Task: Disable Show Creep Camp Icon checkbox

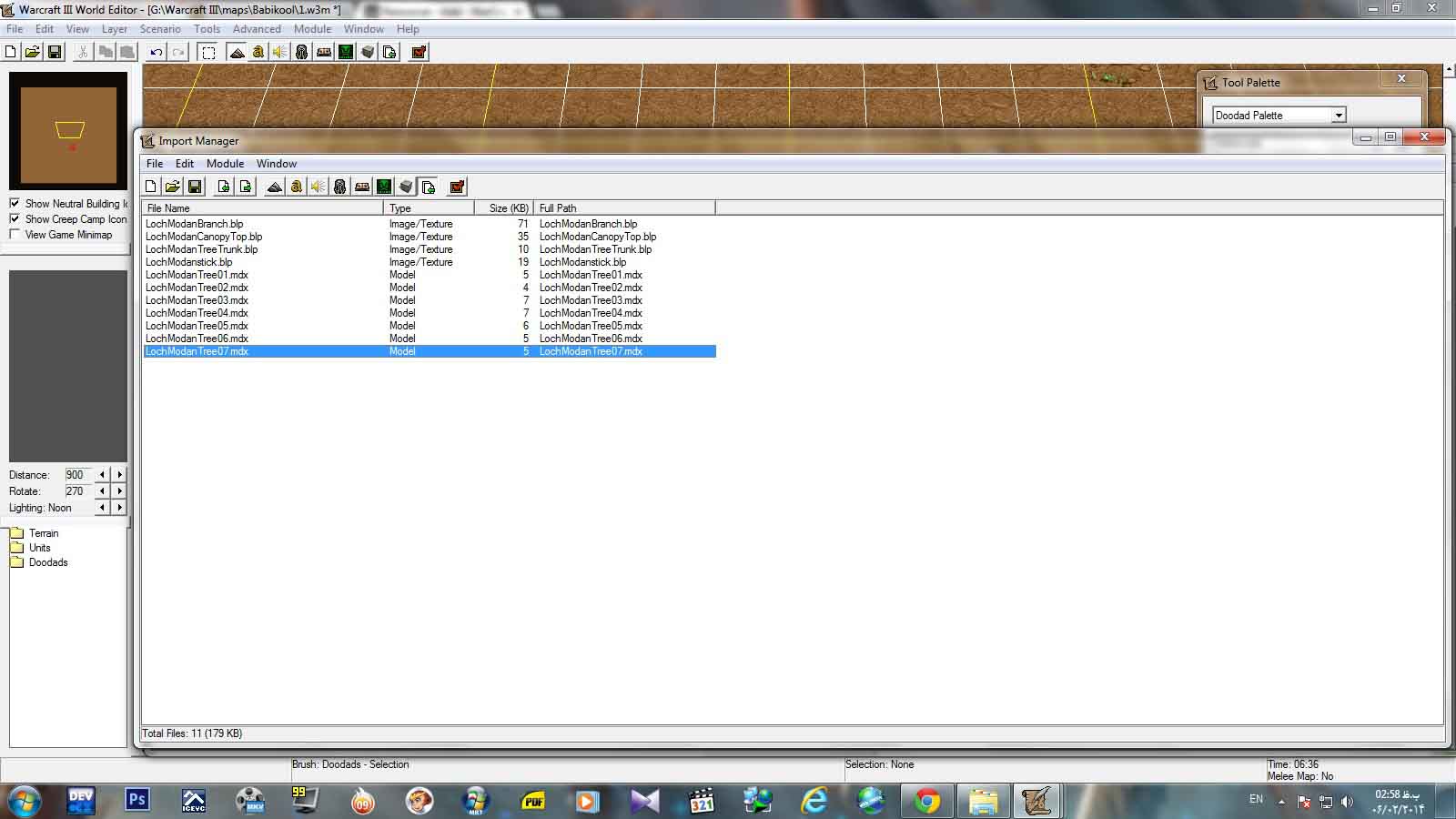Action: [15, 218]
